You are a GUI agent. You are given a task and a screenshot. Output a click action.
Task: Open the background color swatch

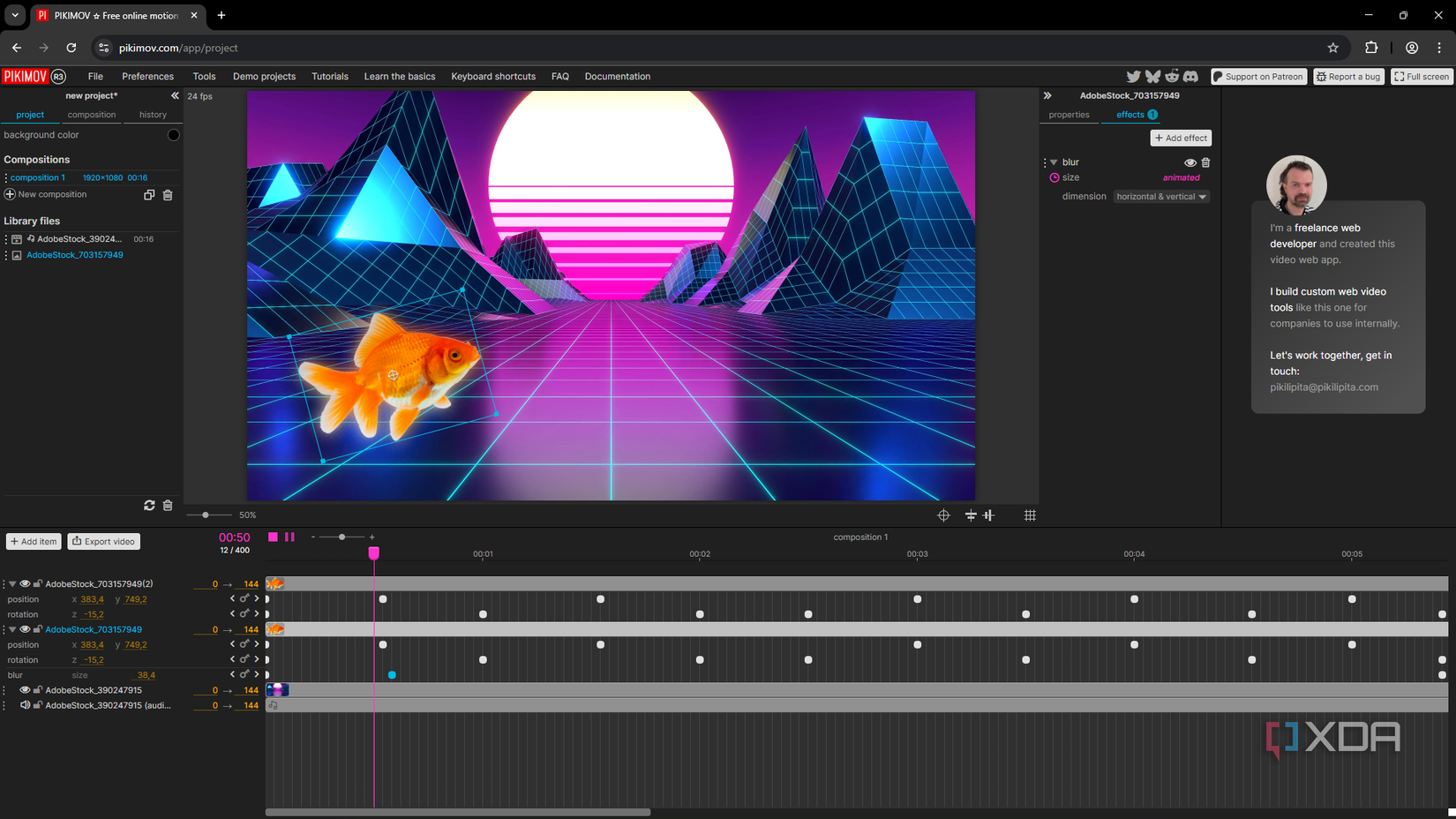pos(173,135)
